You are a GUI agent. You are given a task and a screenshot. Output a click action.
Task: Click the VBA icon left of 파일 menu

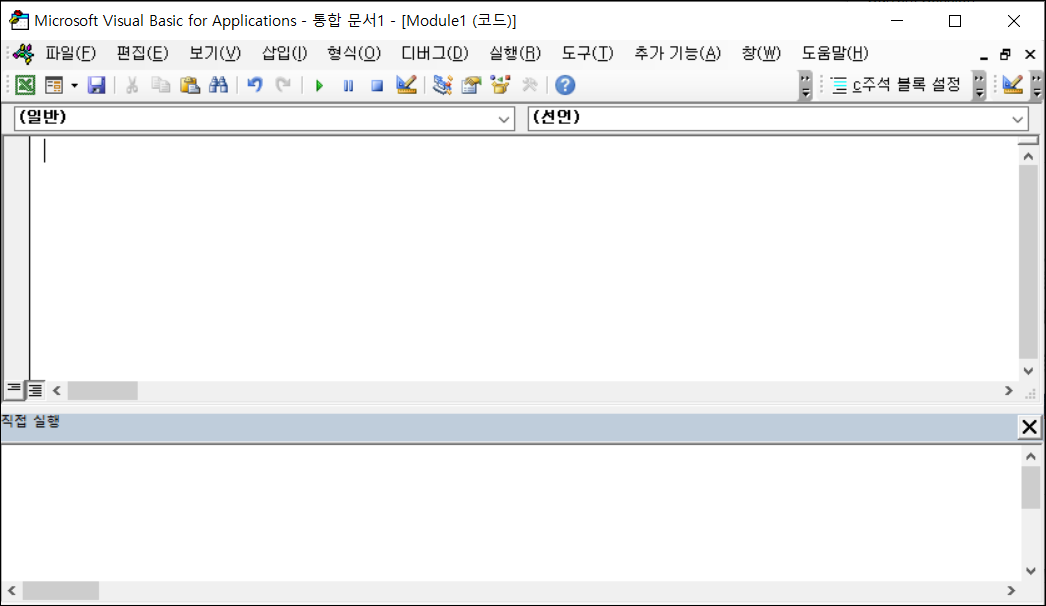pyautogui.click(x=24, y=53)
